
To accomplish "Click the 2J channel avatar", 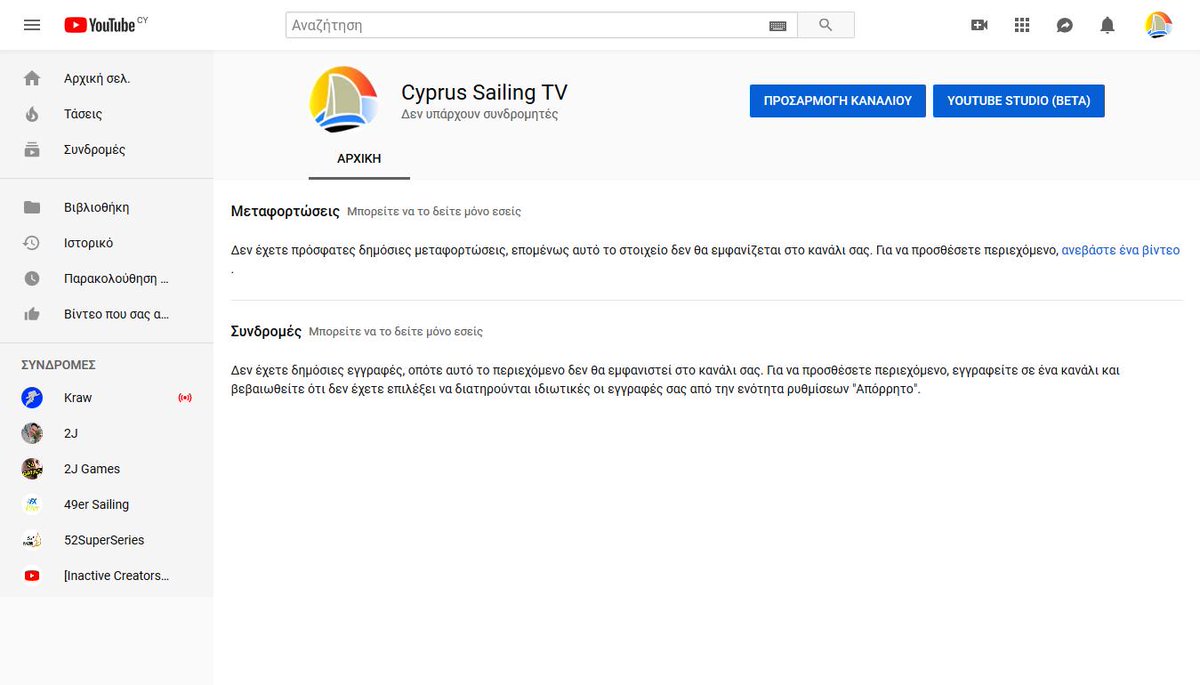I will [x=32, y=433].
